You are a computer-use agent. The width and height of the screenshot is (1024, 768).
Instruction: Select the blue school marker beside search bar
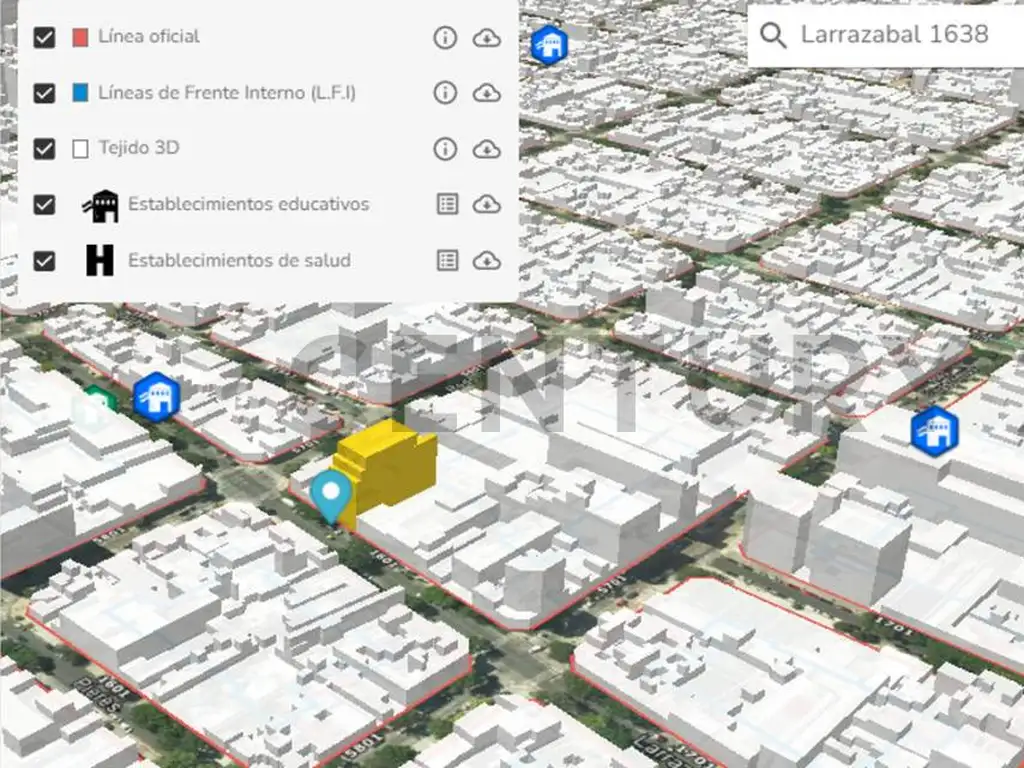pyautogui.click(x=548, y=45)
